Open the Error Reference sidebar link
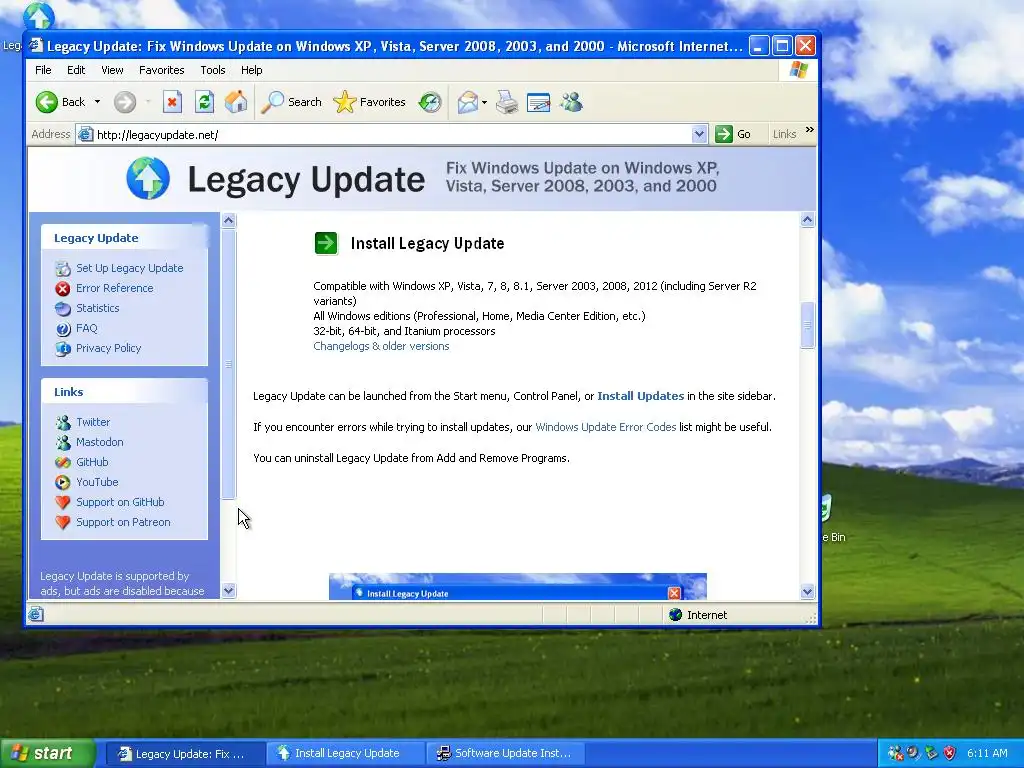The width and height of the screenshot is (1024, 768). pos(114,288)
